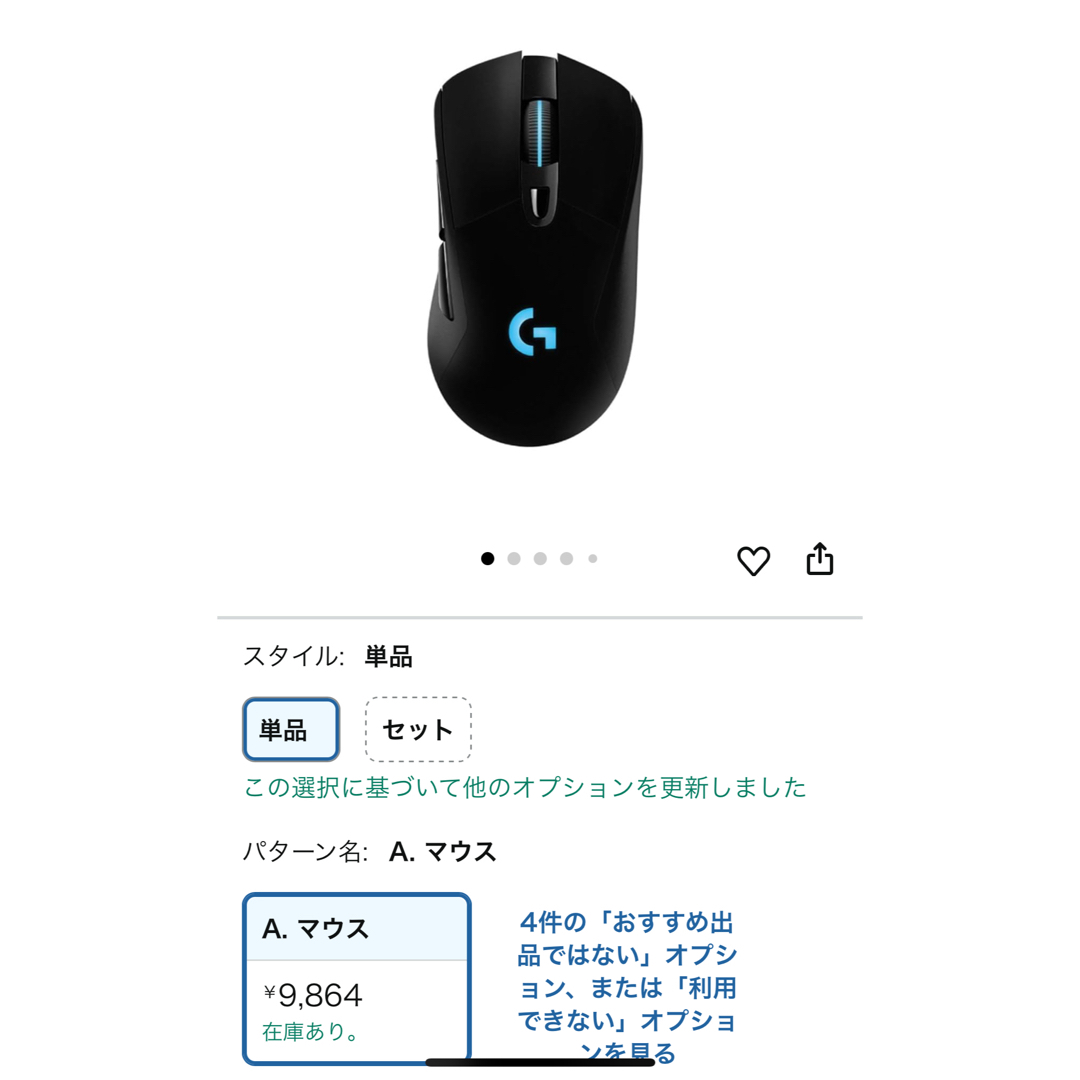This screenshot has width=1080, height=1080.
Task: Select the セット style option
Action: coord(418,729)
